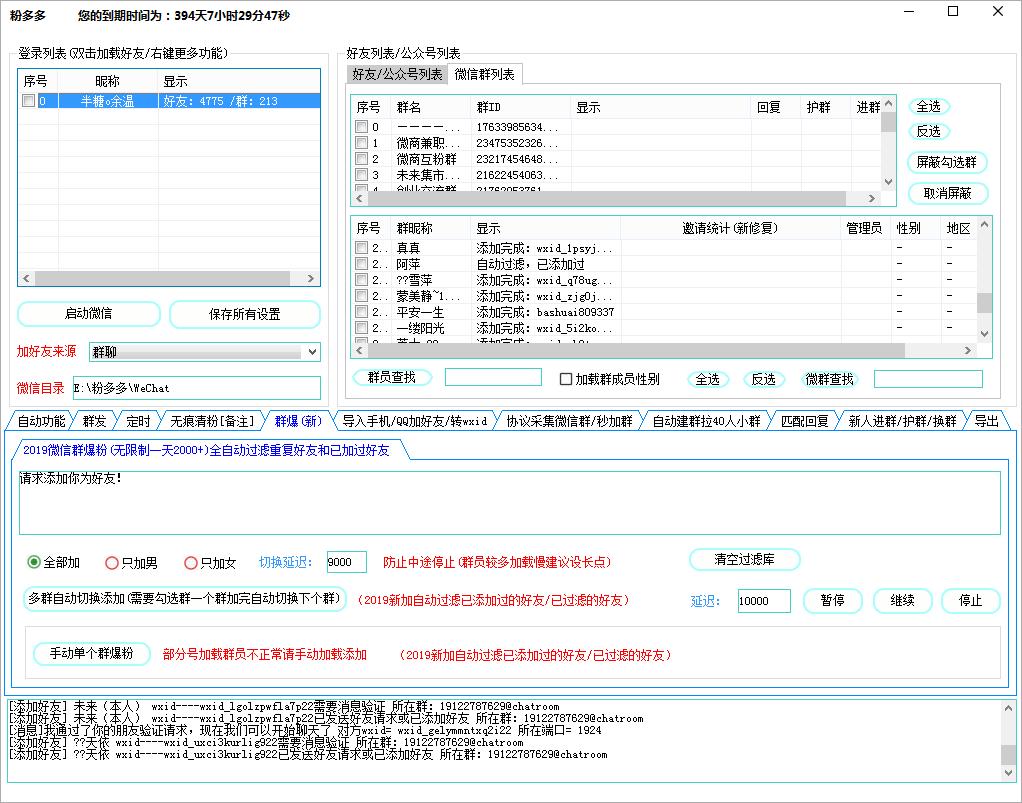Open the 无痕清粉[备注] tab
The width and height of the screenshot is (1022, 803).
click(x=213, y=421)
